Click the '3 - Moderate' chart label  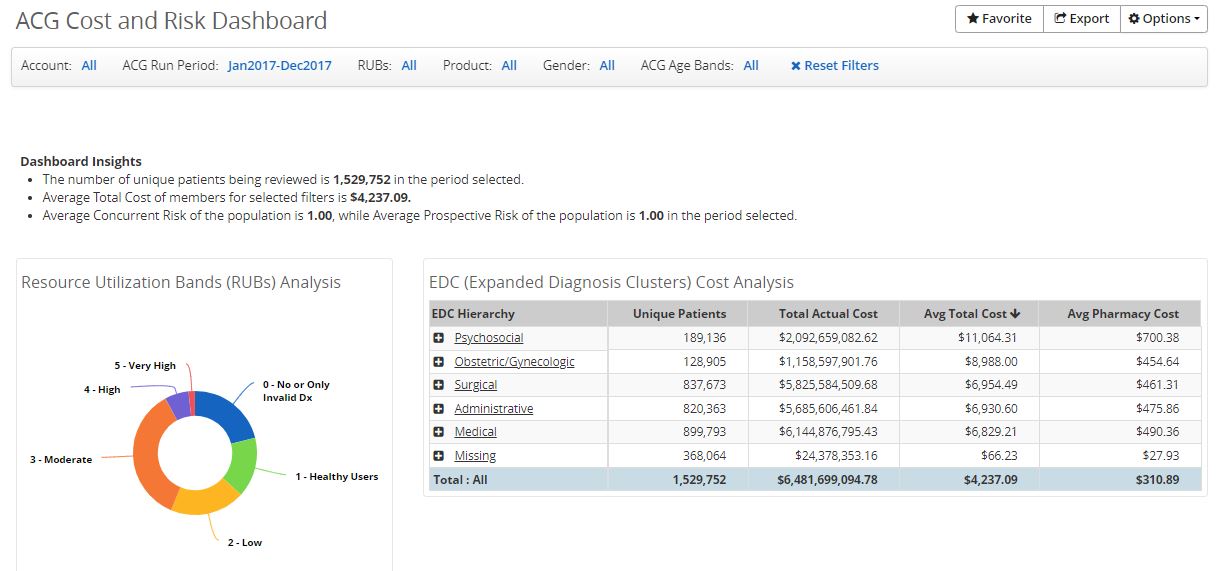coord(61,460)
